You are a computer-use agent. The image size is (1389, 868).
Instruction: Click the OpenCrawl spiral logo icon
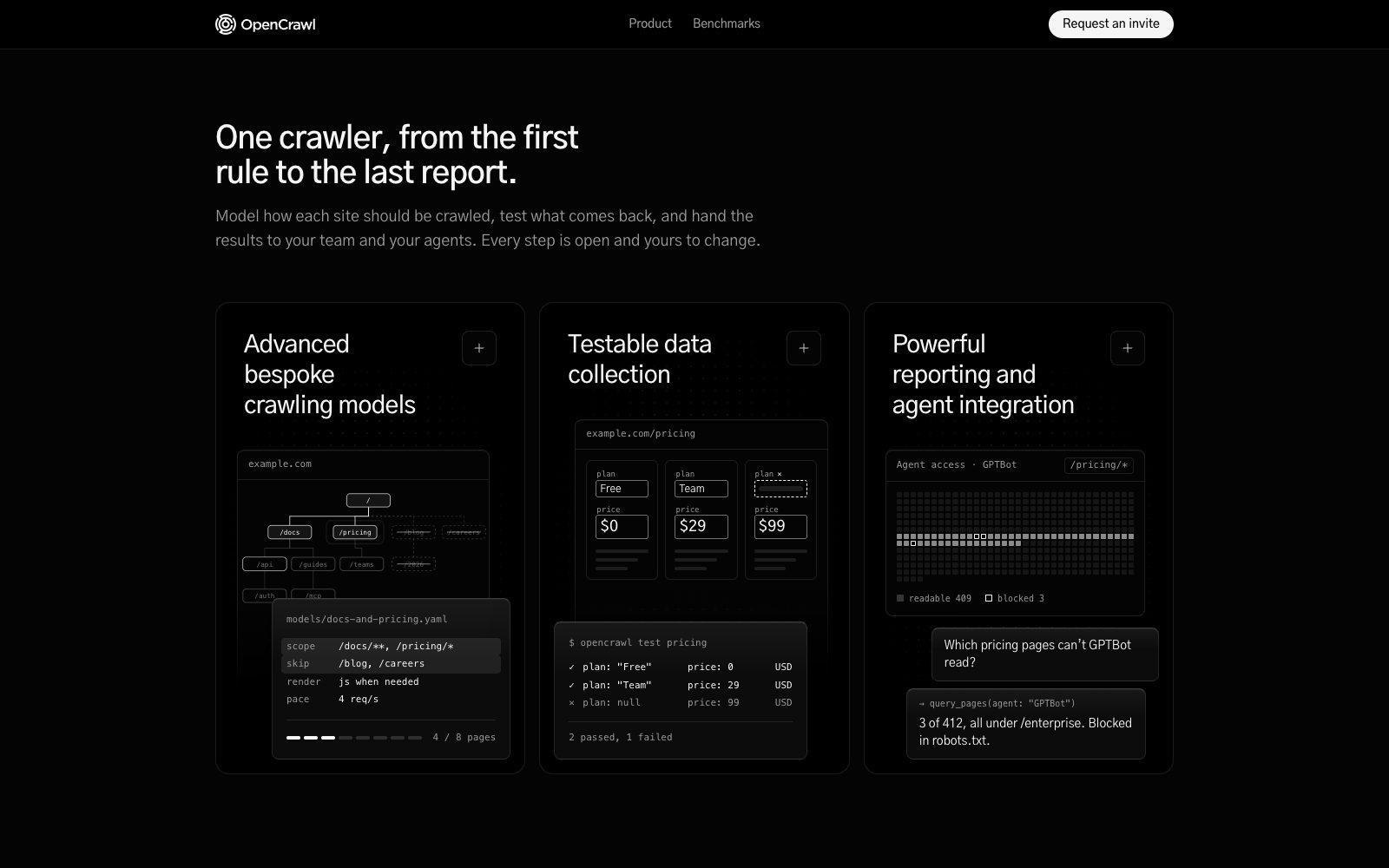tap(225, 24)
